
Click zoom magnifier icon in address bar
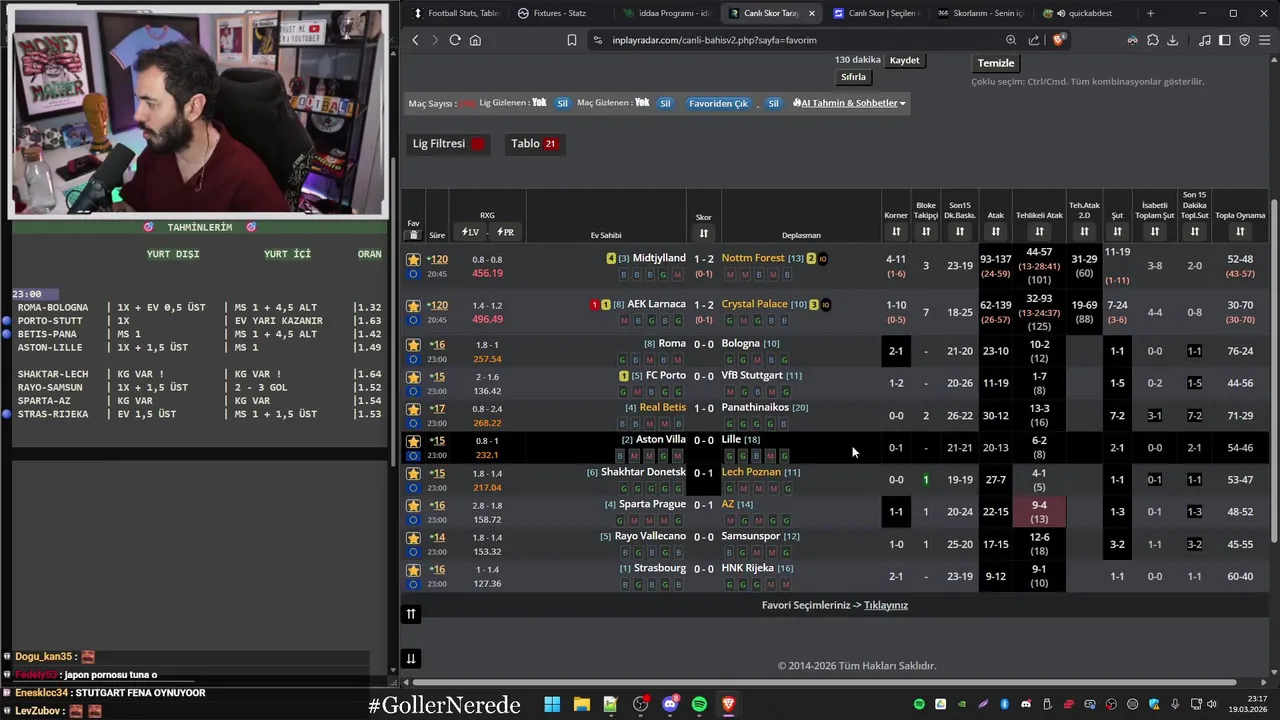(x=1011, y=40)
